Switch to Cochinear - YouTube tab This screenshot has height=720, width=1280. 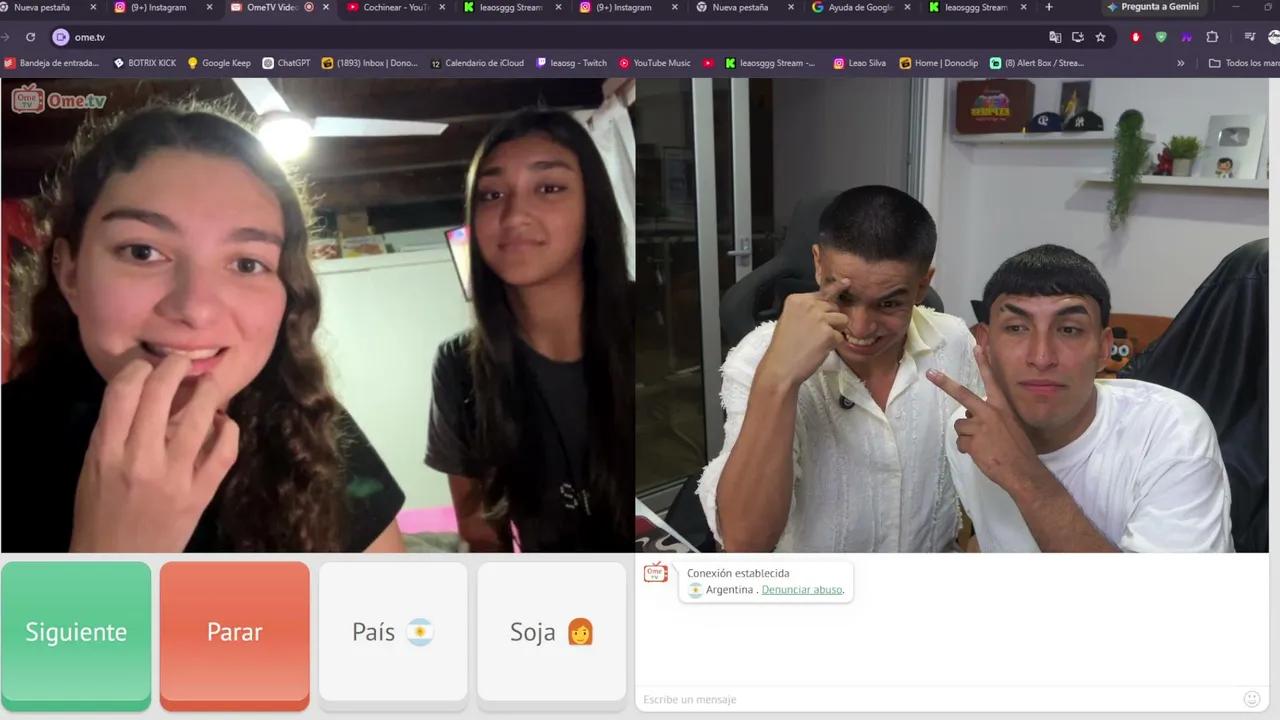[397, 7]
